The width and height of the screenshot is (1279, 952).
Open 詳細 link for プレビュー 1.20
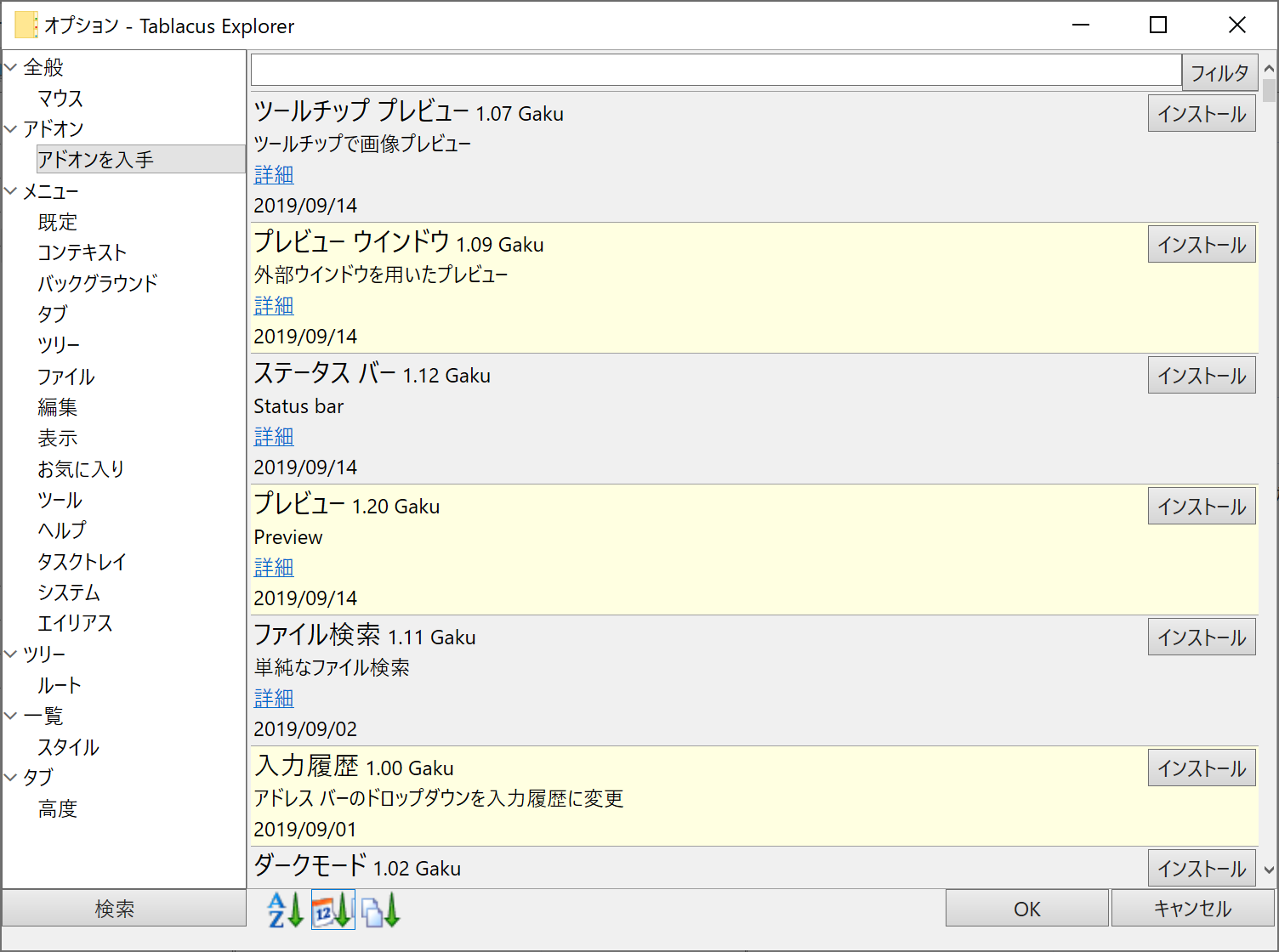pyautogui.click(x=274, y=567)
